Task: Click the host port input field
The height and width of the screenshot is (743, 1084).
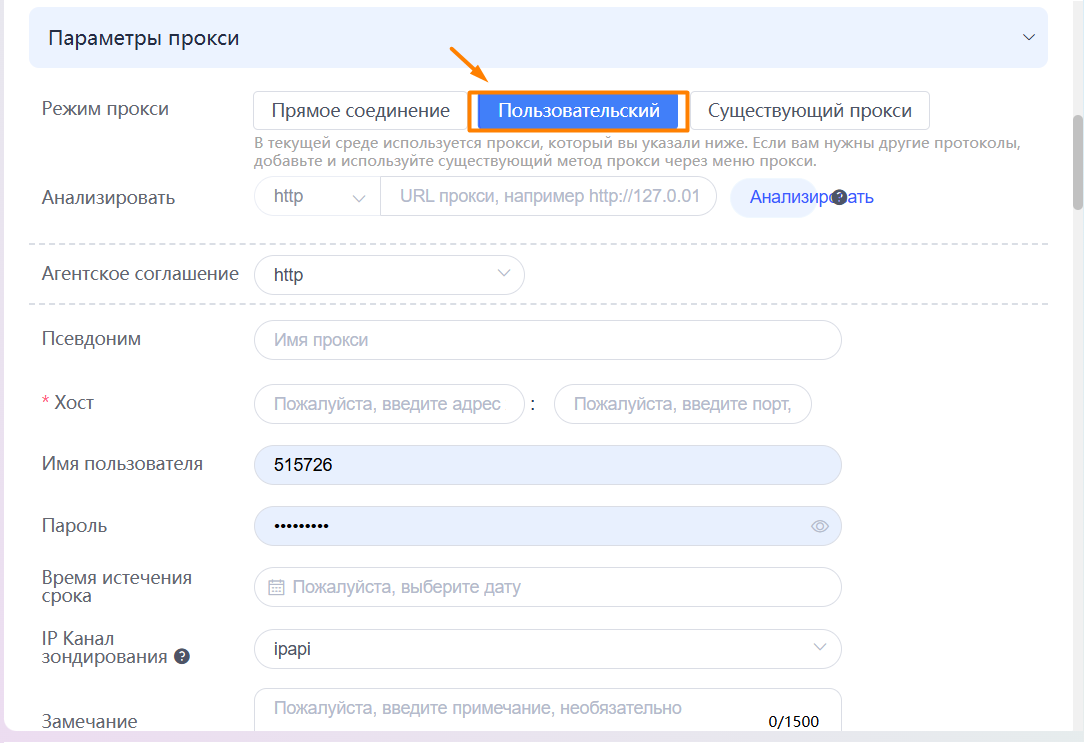Action: click(x=682, y=404)
